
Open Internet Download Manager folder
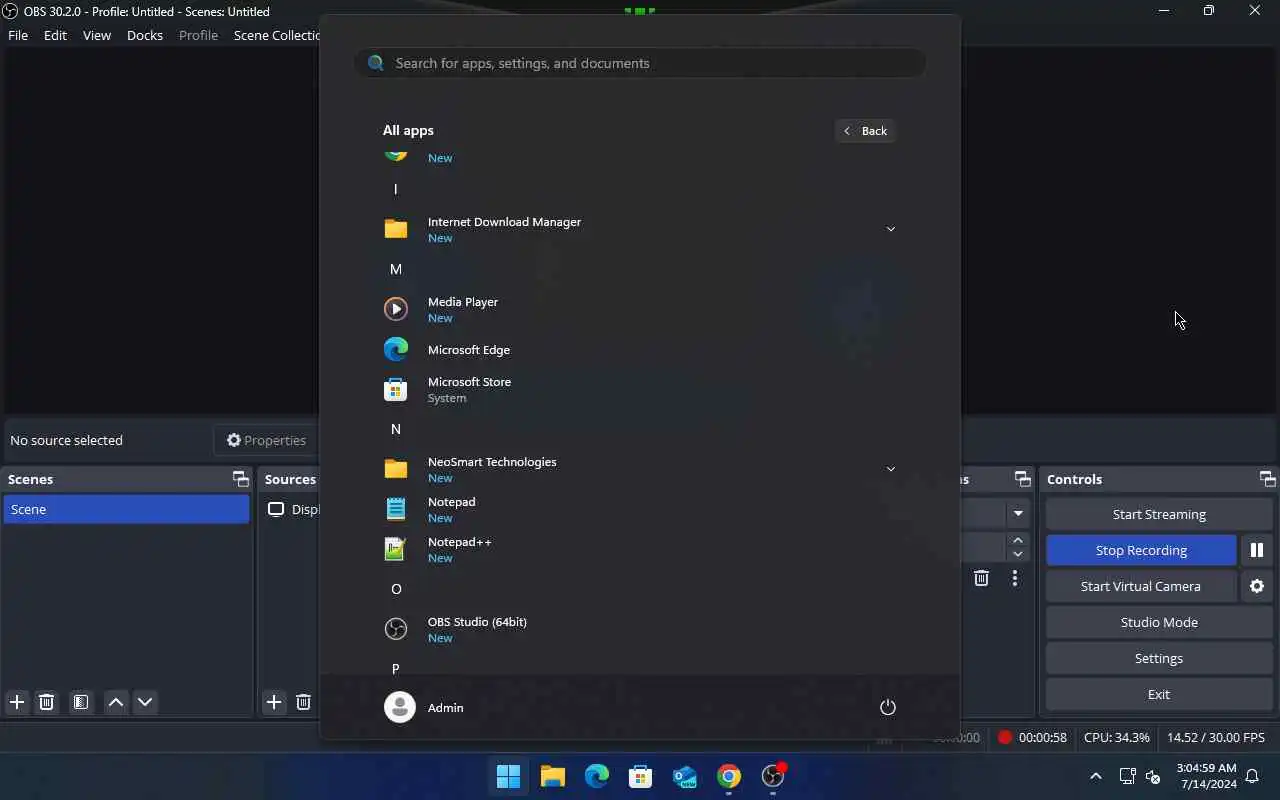coord(640,229)
